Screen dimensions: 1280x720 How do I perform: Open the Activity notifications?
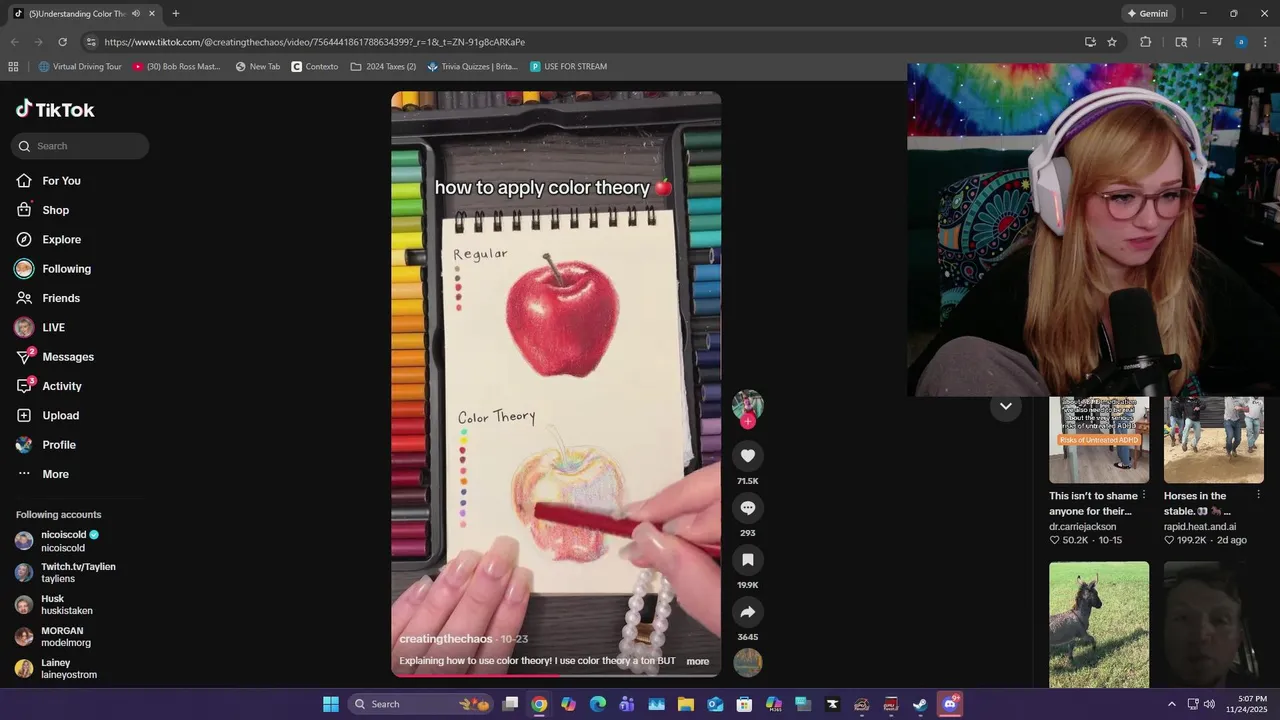pos(62,386)
